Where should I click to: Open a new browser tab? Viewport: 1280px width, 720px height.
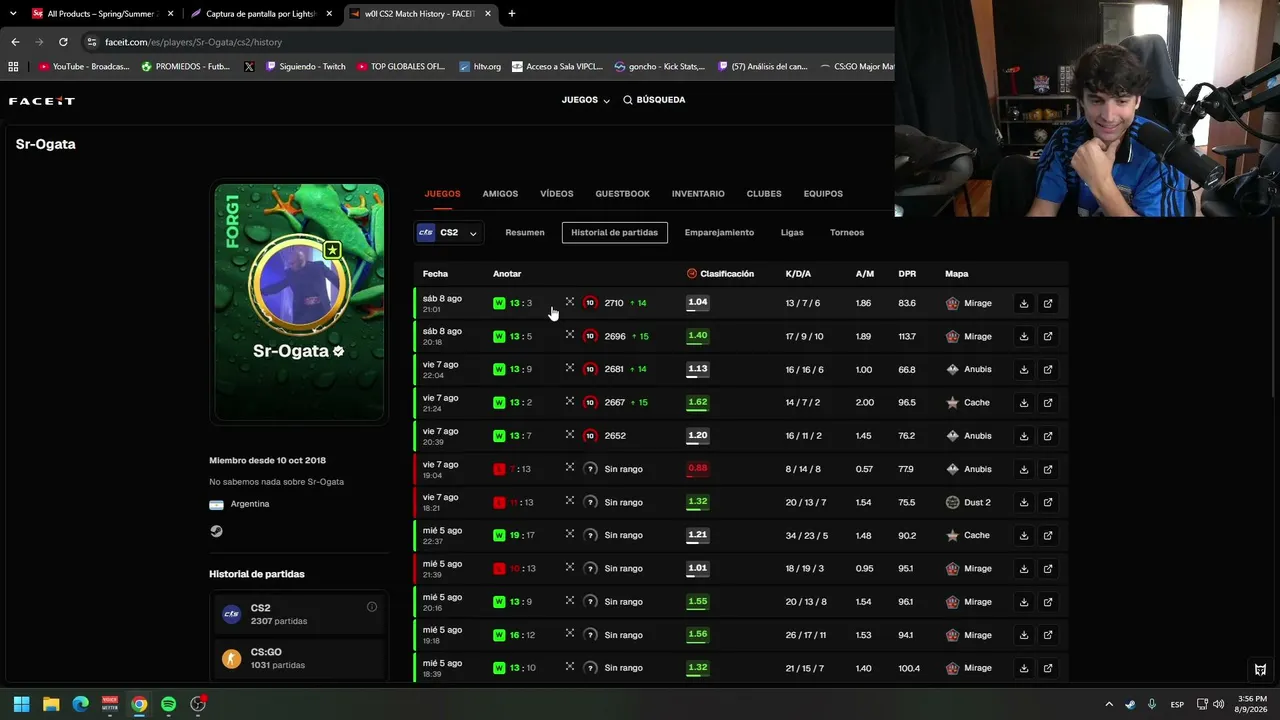coord(512,14)
